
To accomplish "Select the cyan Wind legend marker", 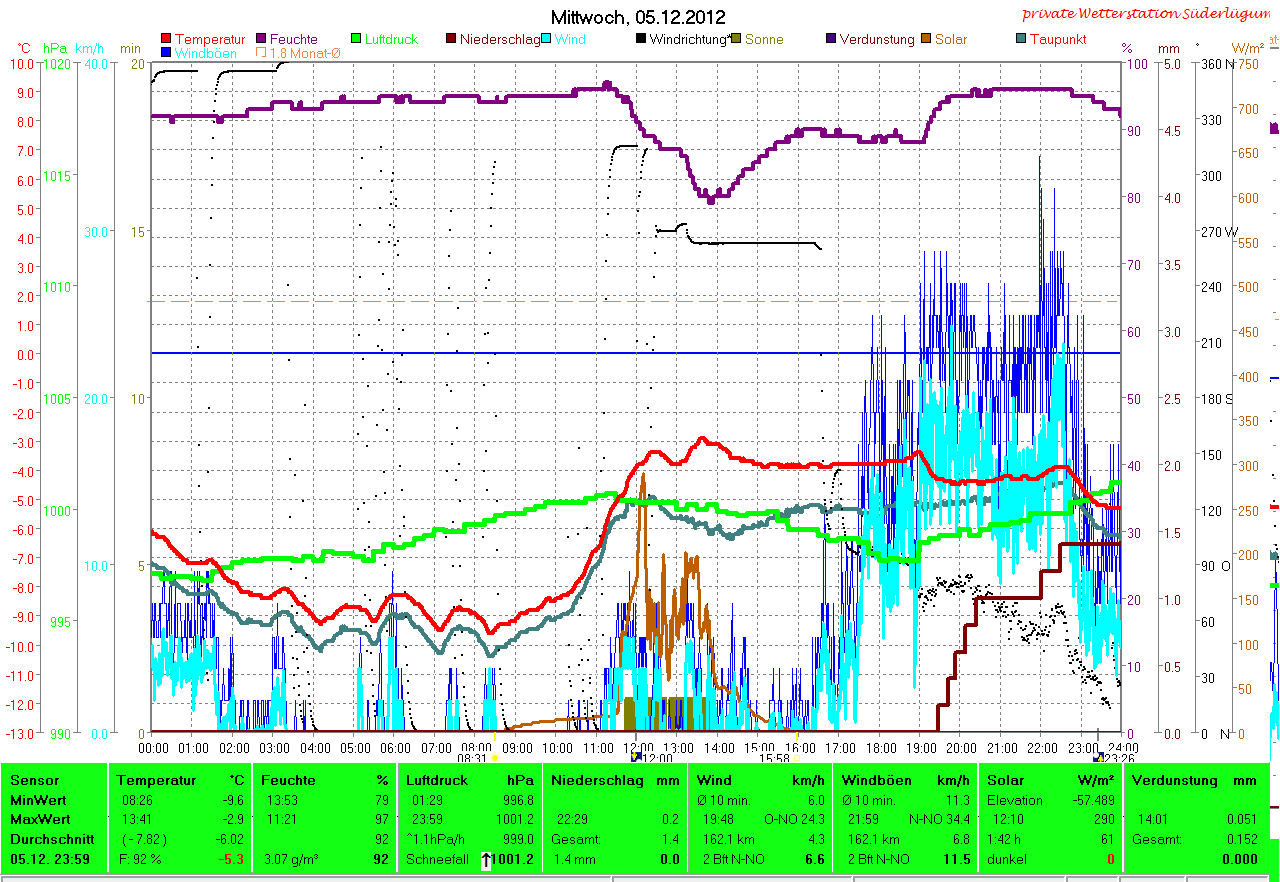I will (547, 39).
